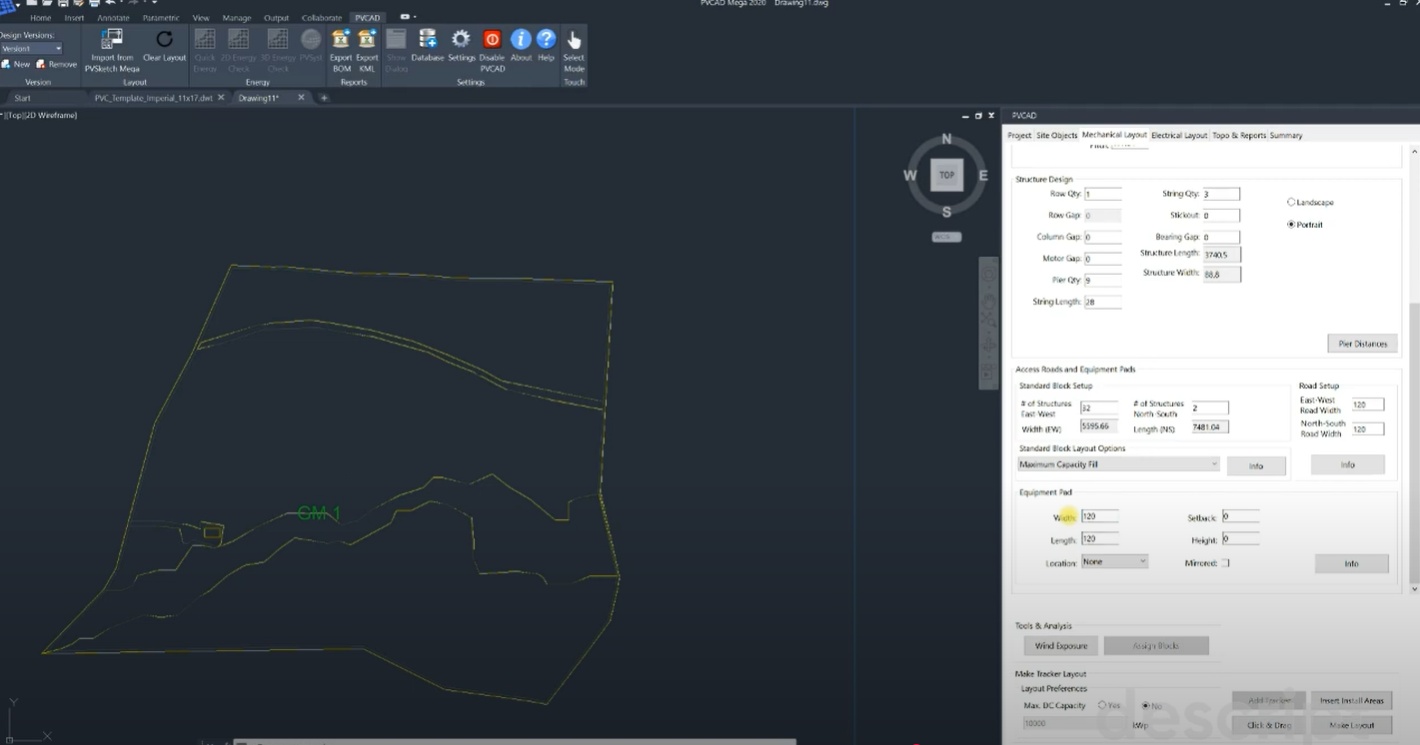Click the String Length input field

pyautogui.click(x=1102, y=302)
